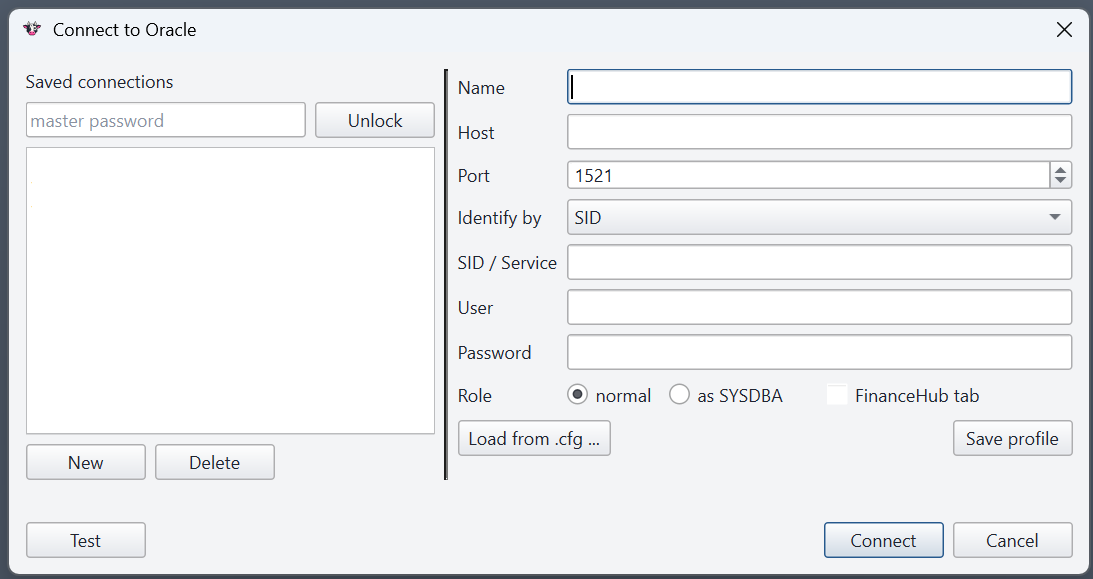1093x579 pixels.
Task: Select the normal role radio button
Action: coord(577,395)
